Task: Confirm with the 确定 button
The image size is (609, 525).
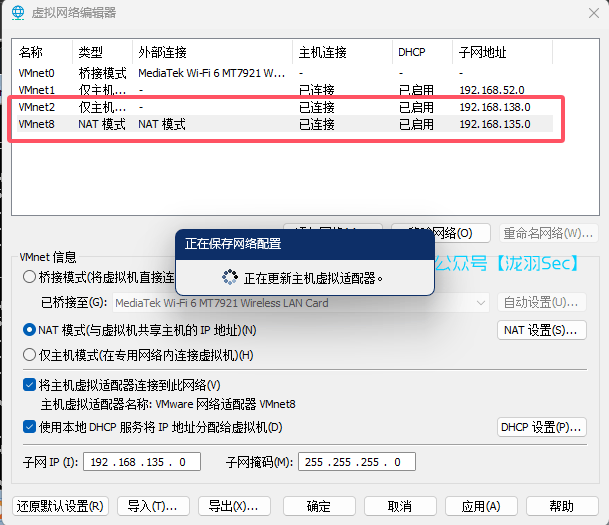Action: point(319,506)
